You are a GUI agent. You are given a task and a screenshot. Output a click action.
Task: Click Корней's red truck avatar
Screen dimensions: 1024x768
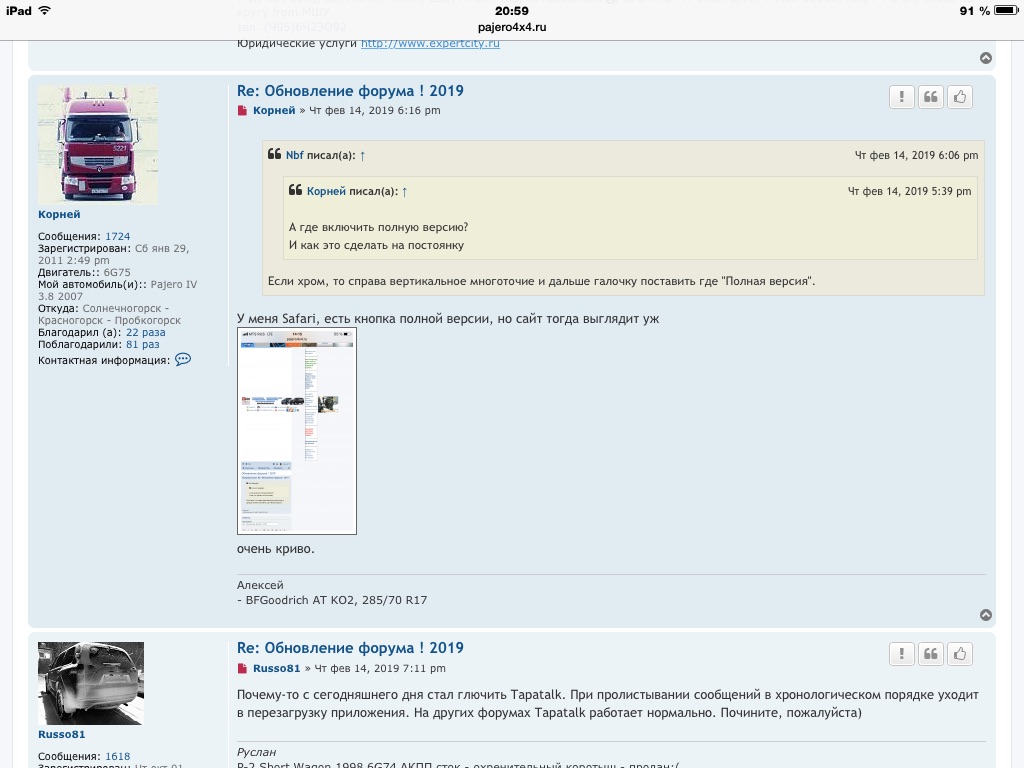pyautogui.click(x=98, y=145)
